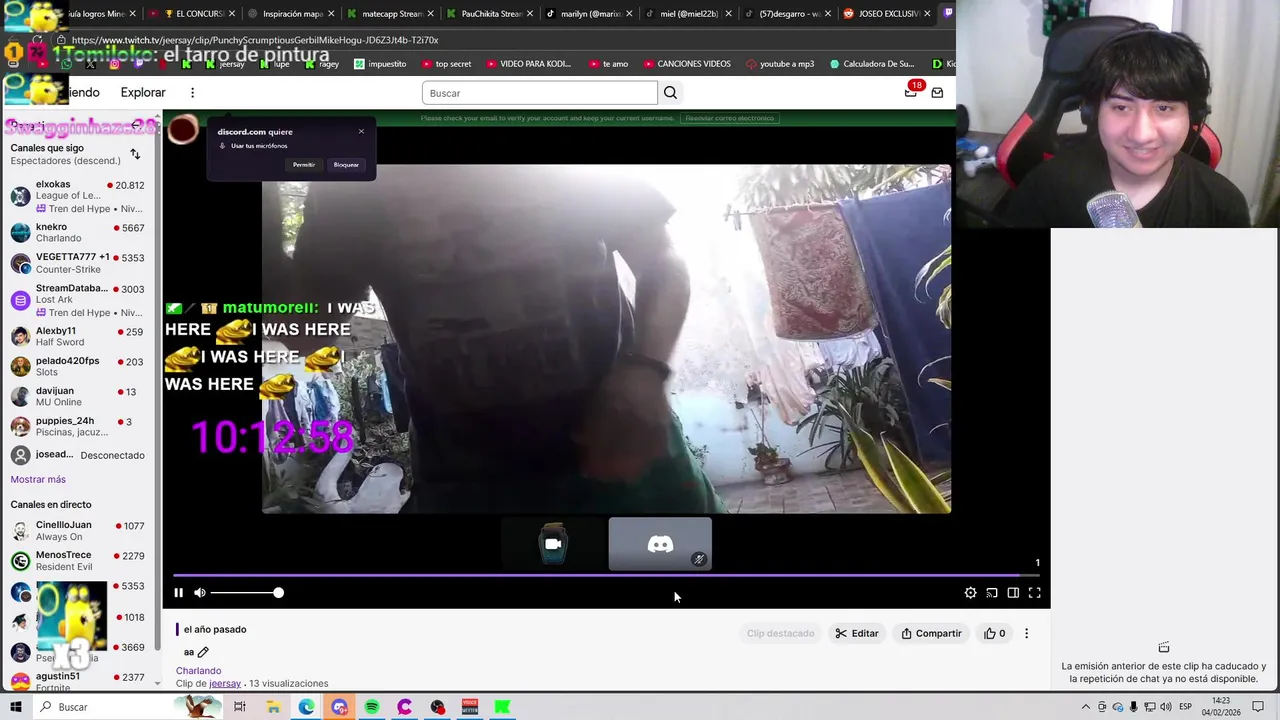Open elxokas channel in sidebar
The image size is (1280, 720).
[x=78, y=196]
